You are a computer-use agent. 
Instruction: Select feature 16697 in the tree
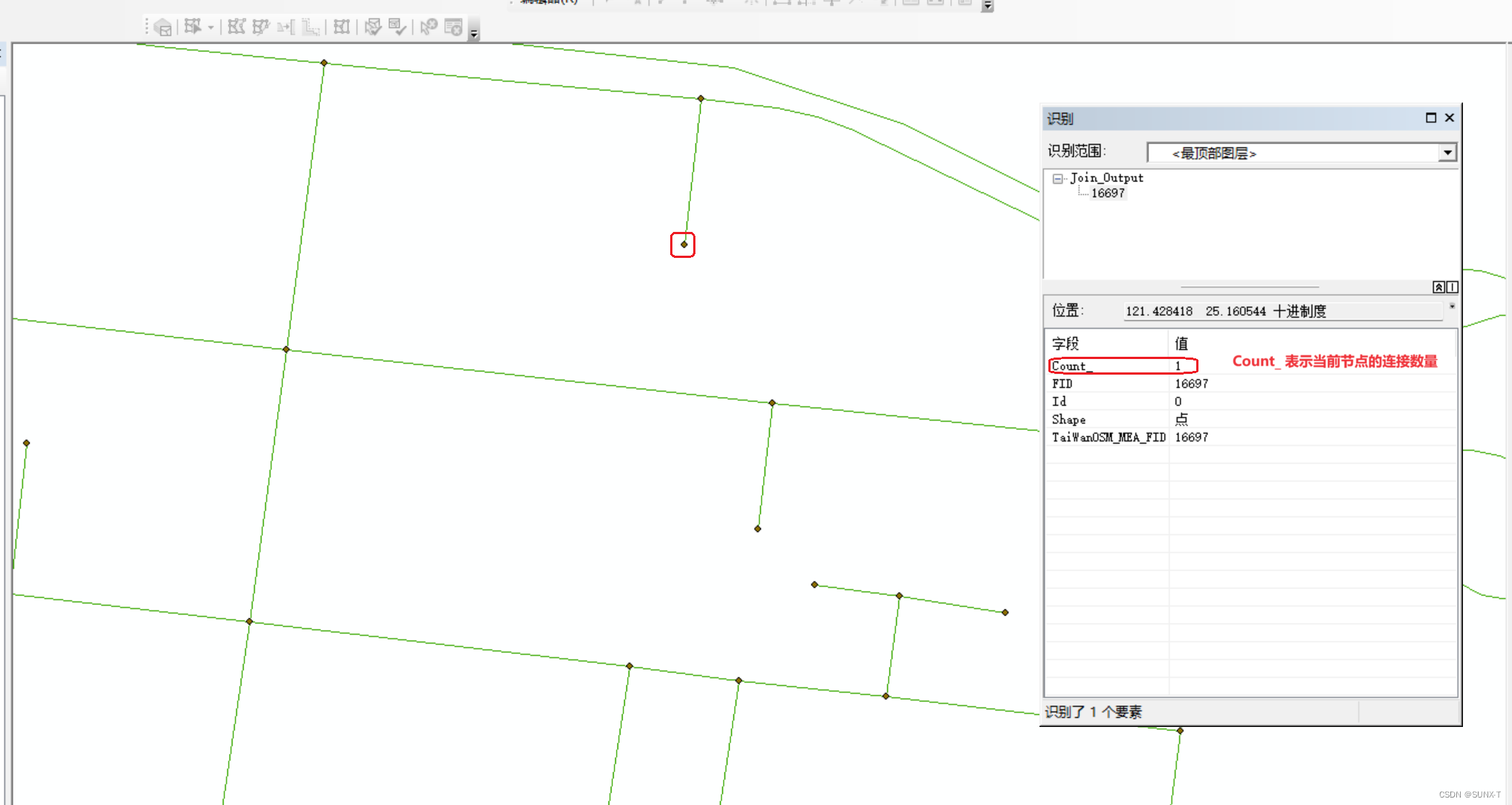1108,193
